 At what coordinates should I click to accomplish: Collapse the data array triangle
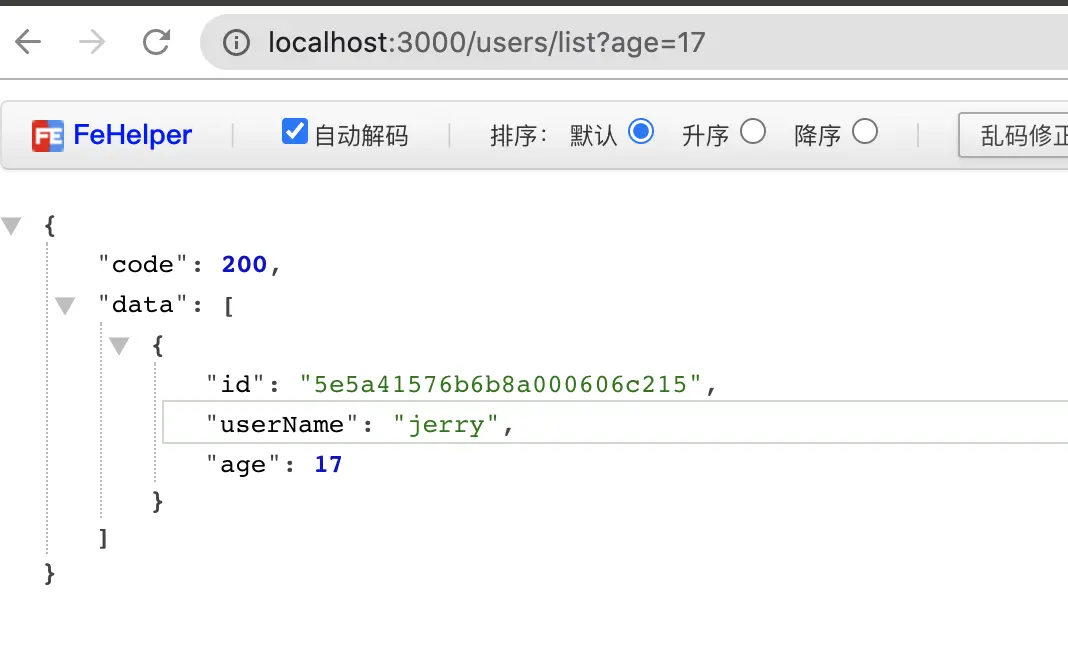[66, 305]
